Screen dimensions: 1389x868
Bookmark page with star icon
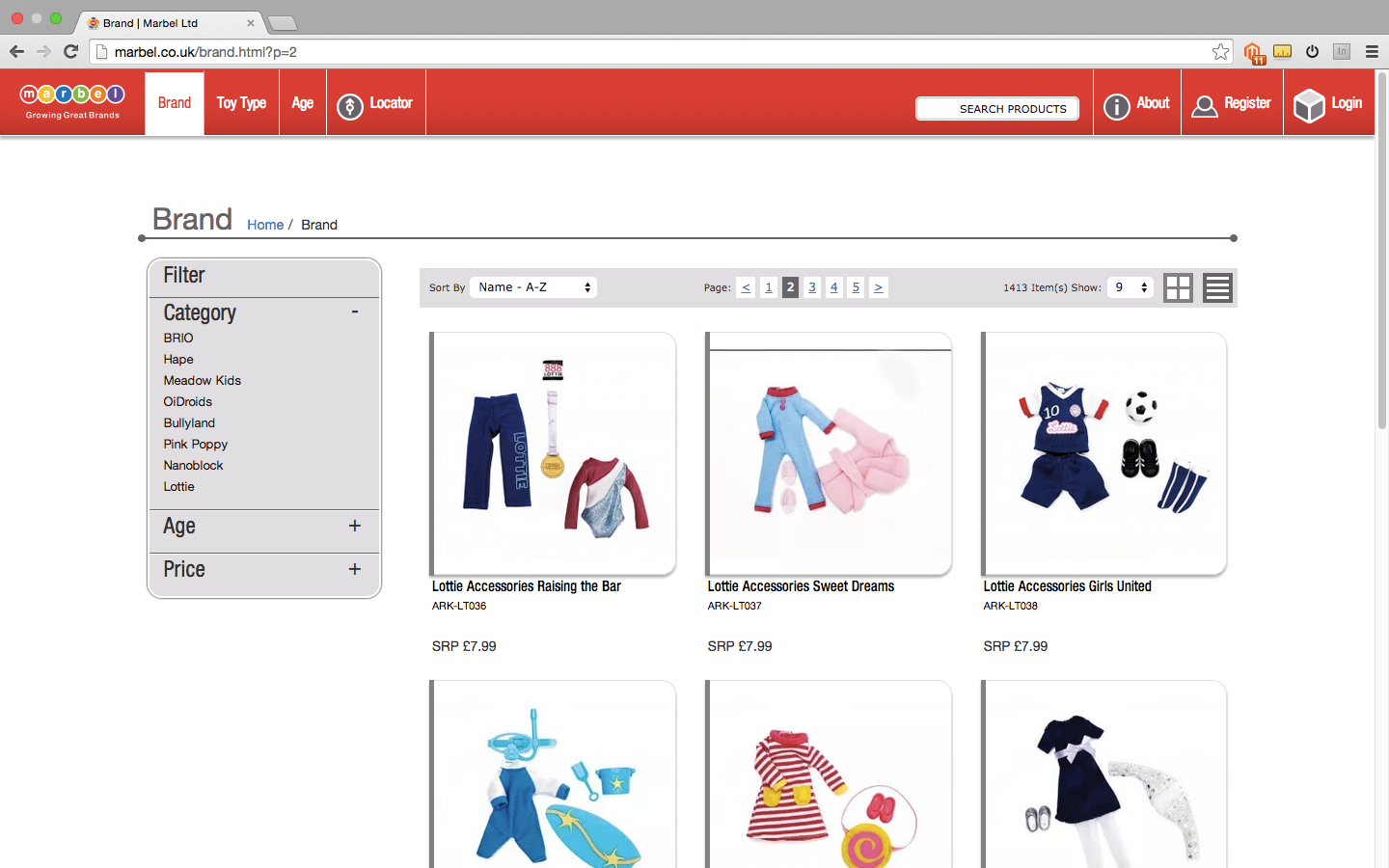click(x=1220, y=52)
